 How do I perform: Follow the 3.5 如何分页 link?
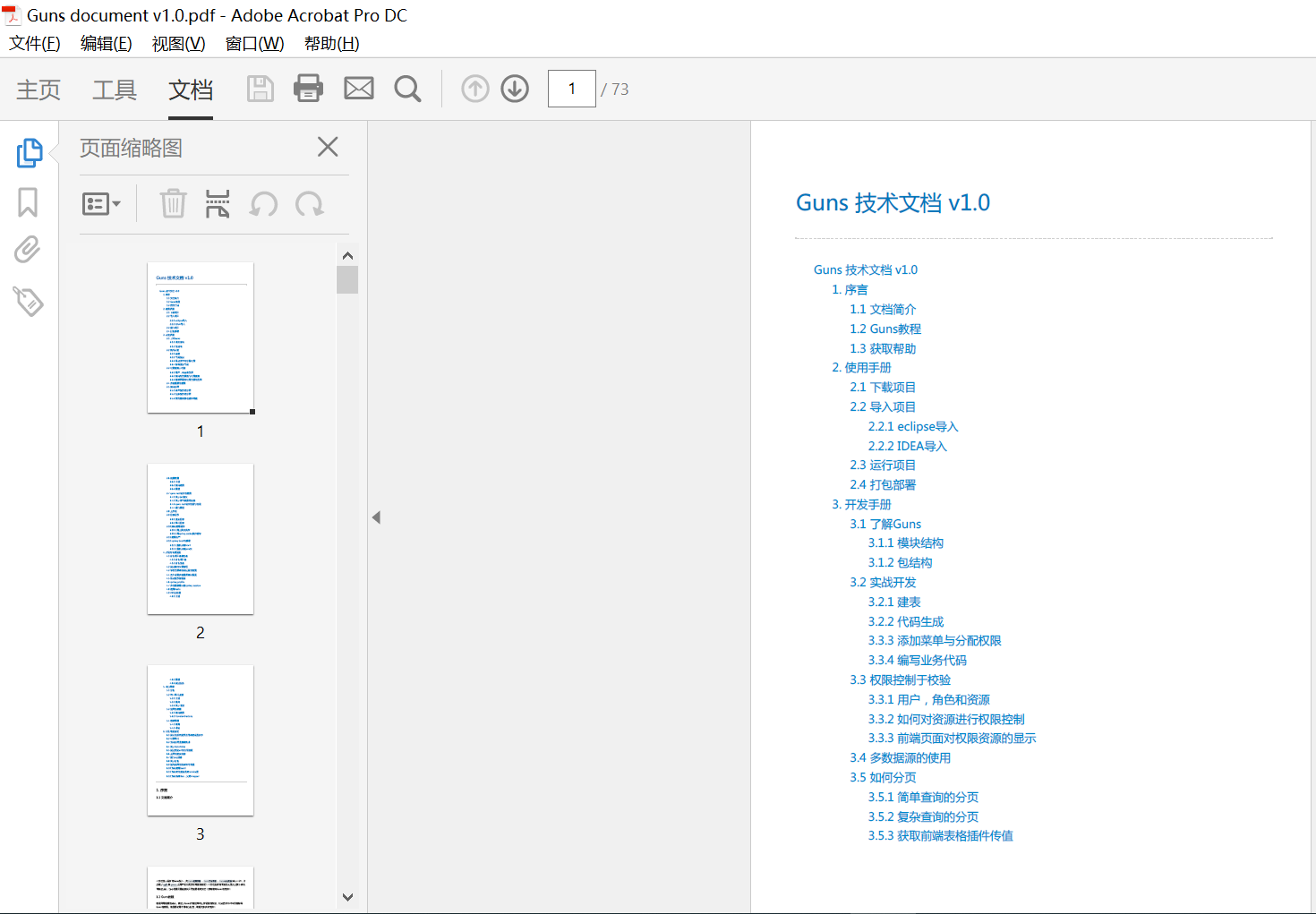pos(883,777)
